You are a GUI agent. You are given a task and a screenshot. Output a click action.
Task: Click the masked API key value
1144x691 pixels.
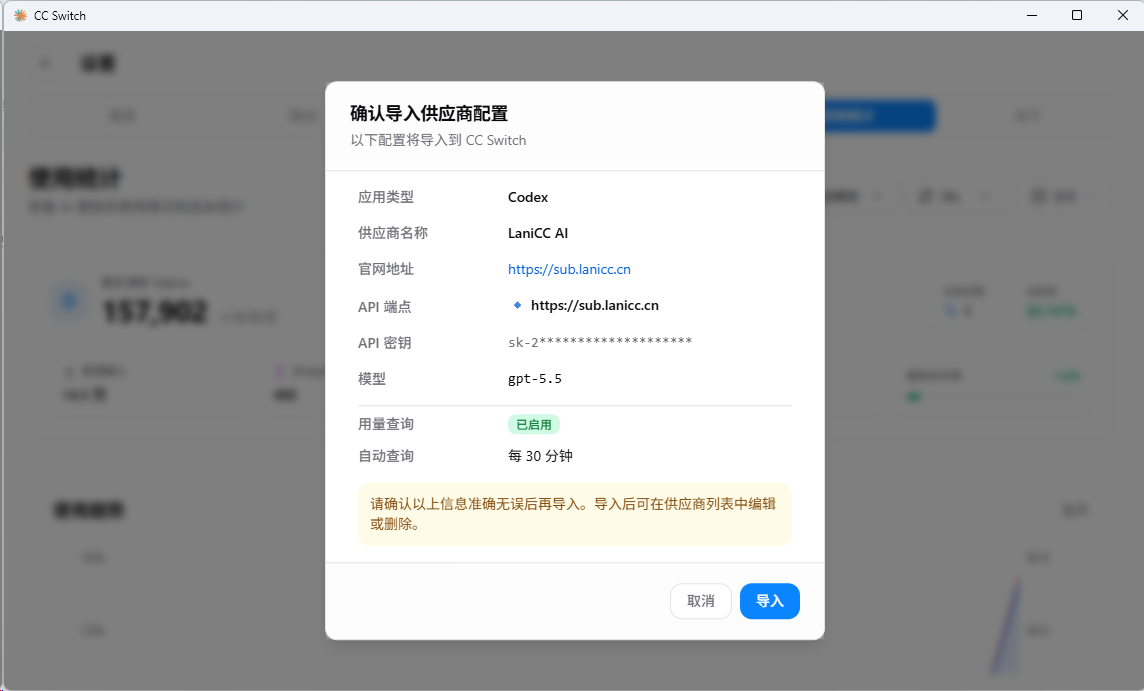click(x=600, y=342)
